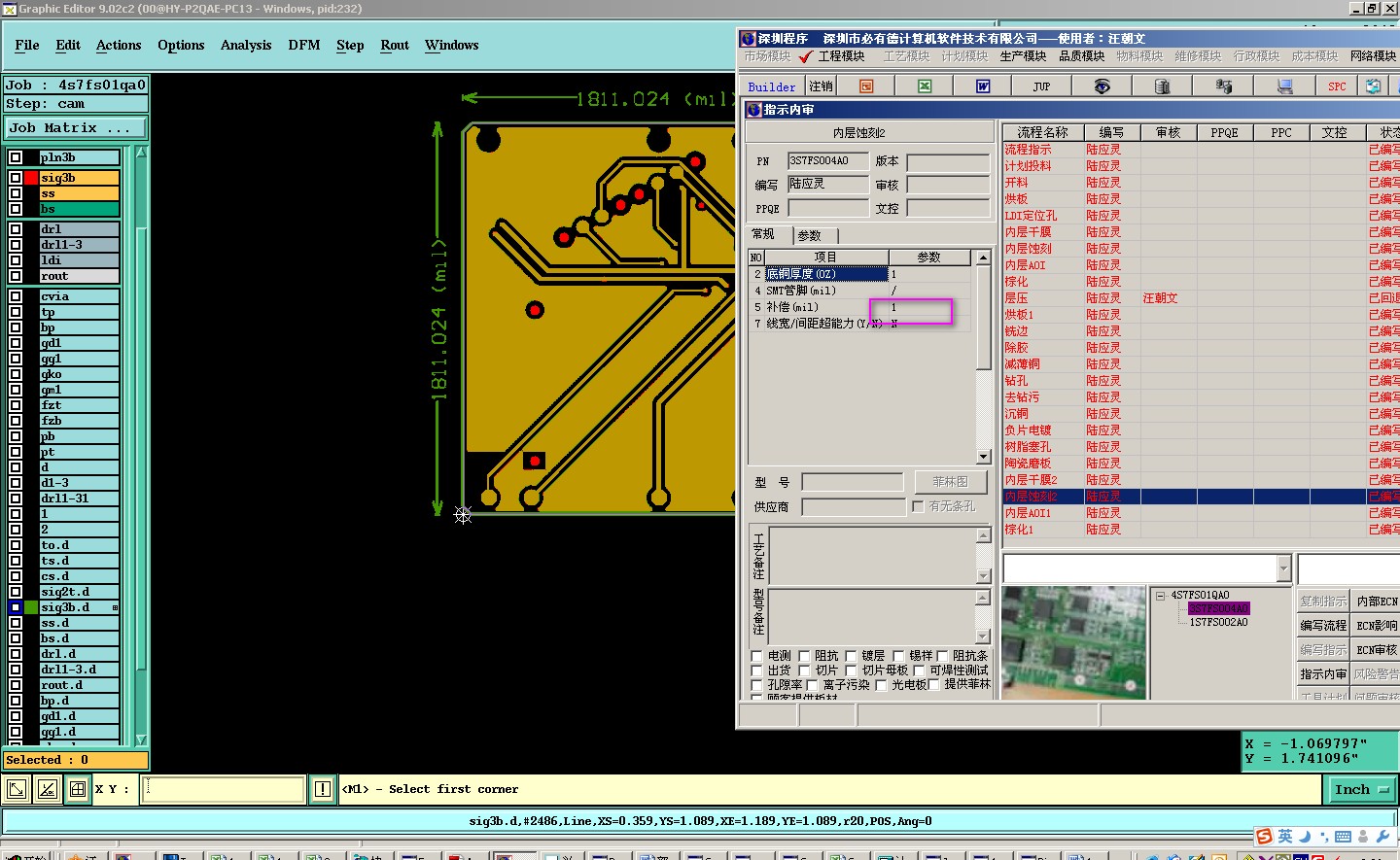Toggle visibility box for layer pln3b
The image size is (1400, 860).
[x=16, y=157]
